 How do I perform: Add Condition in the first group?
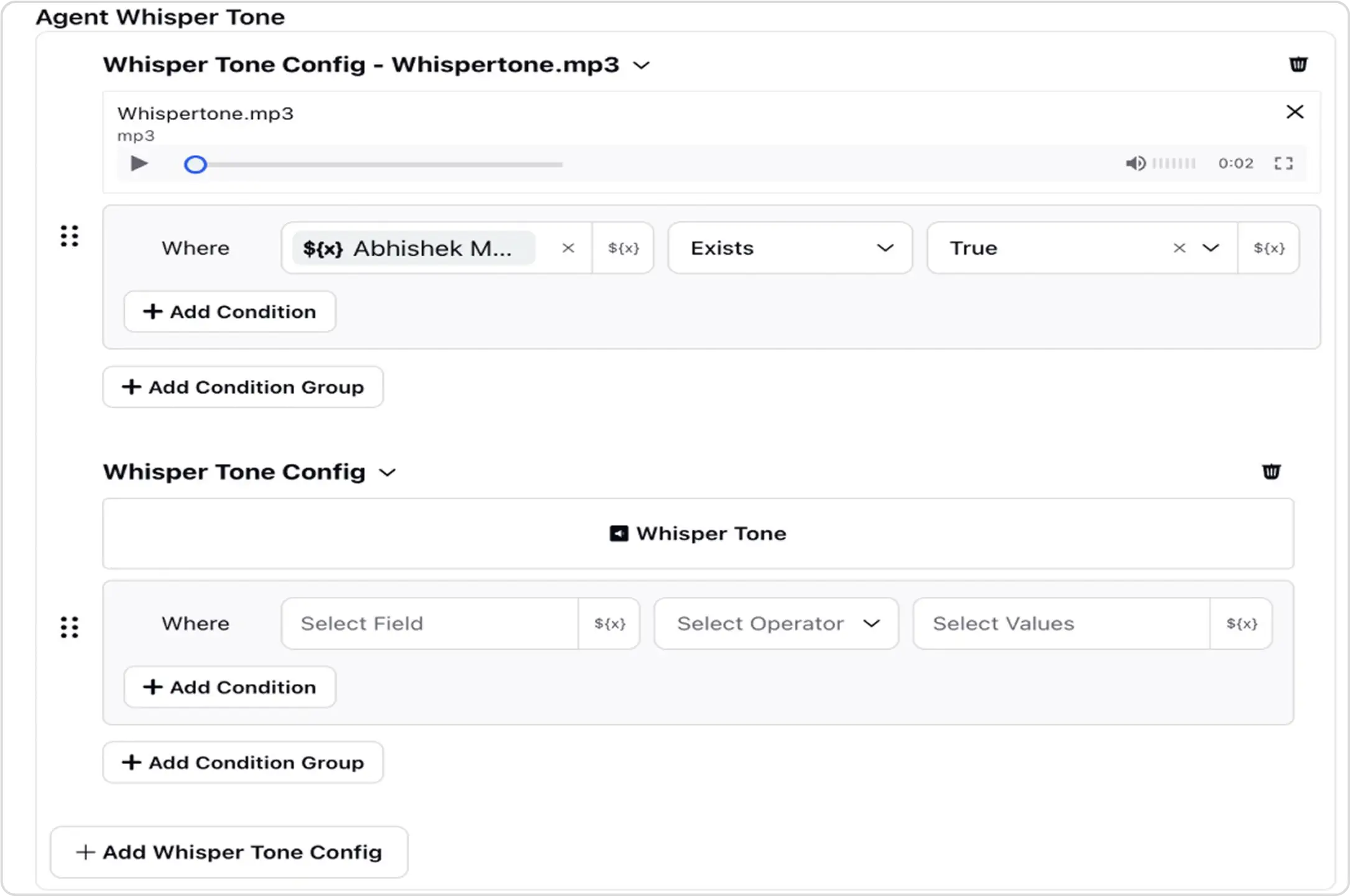[x=230, y=312]
